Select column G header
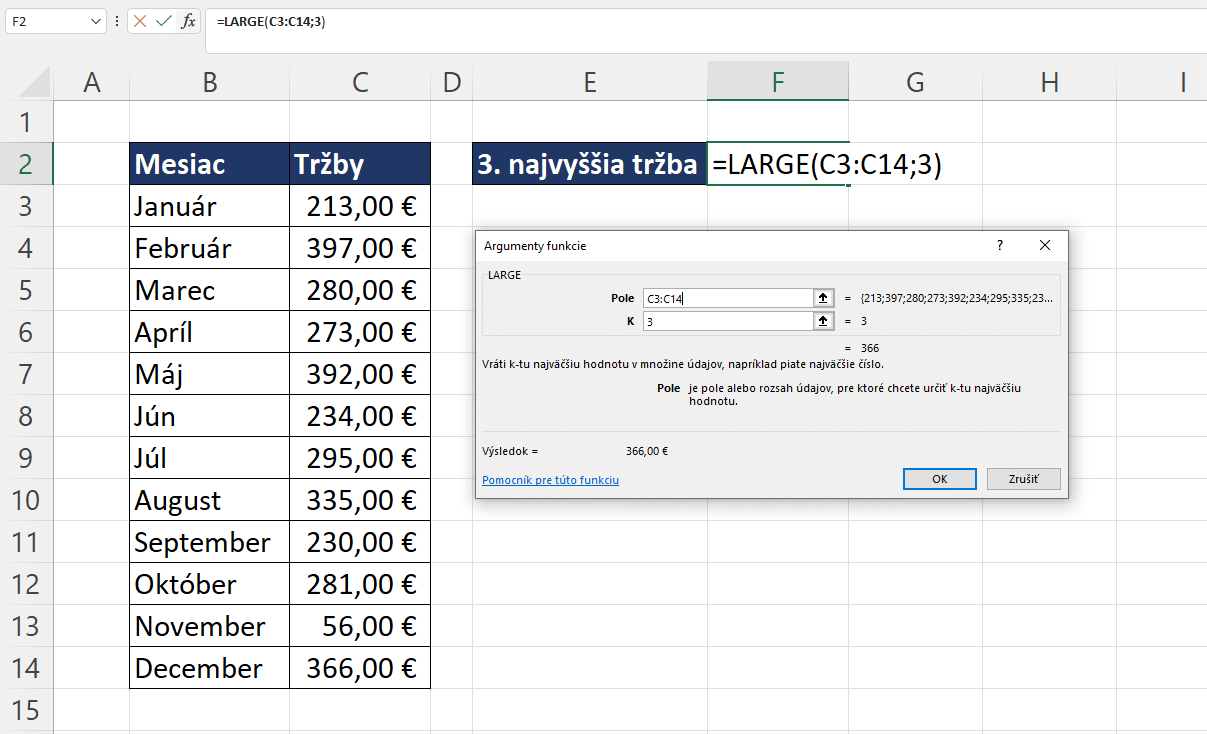The height and width of the screenshot is (734, 1207). (915, 83)
